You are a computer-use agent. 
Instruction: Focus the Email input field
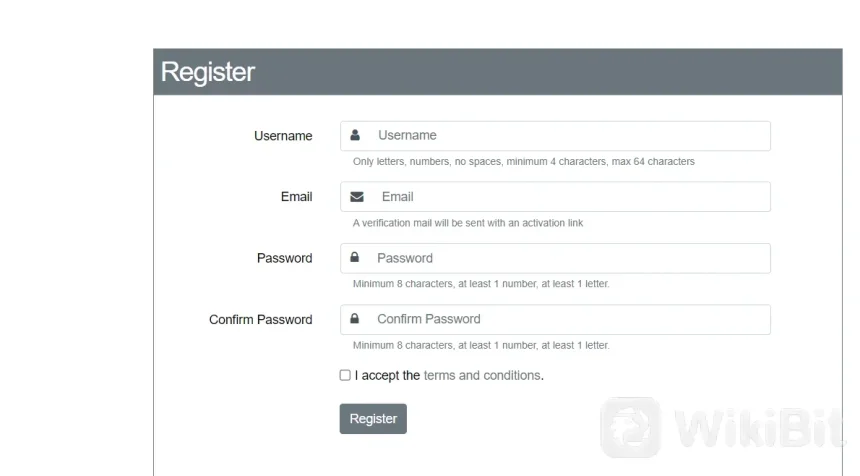(x=570, y=197)
